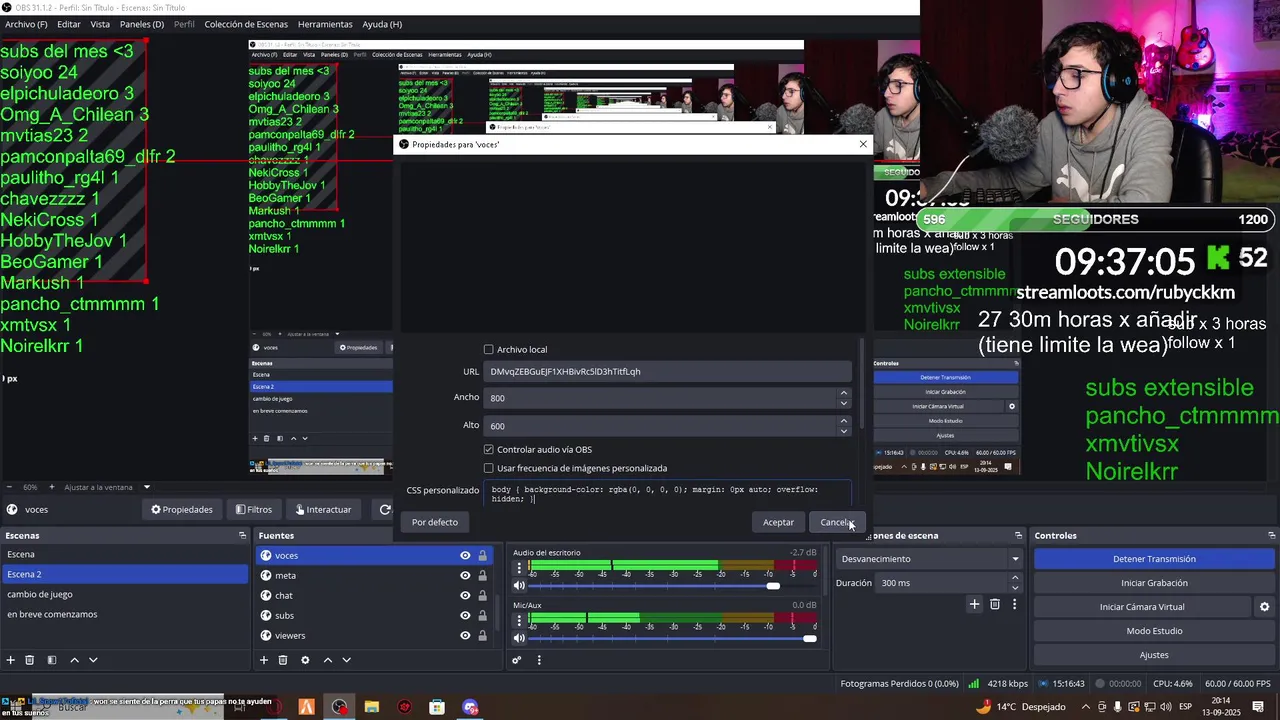Image resolution: width=1280 pixels, height=720 pixels.
Task: Open scene filters icon in Escenas toolbar
Action: [52, 660]
